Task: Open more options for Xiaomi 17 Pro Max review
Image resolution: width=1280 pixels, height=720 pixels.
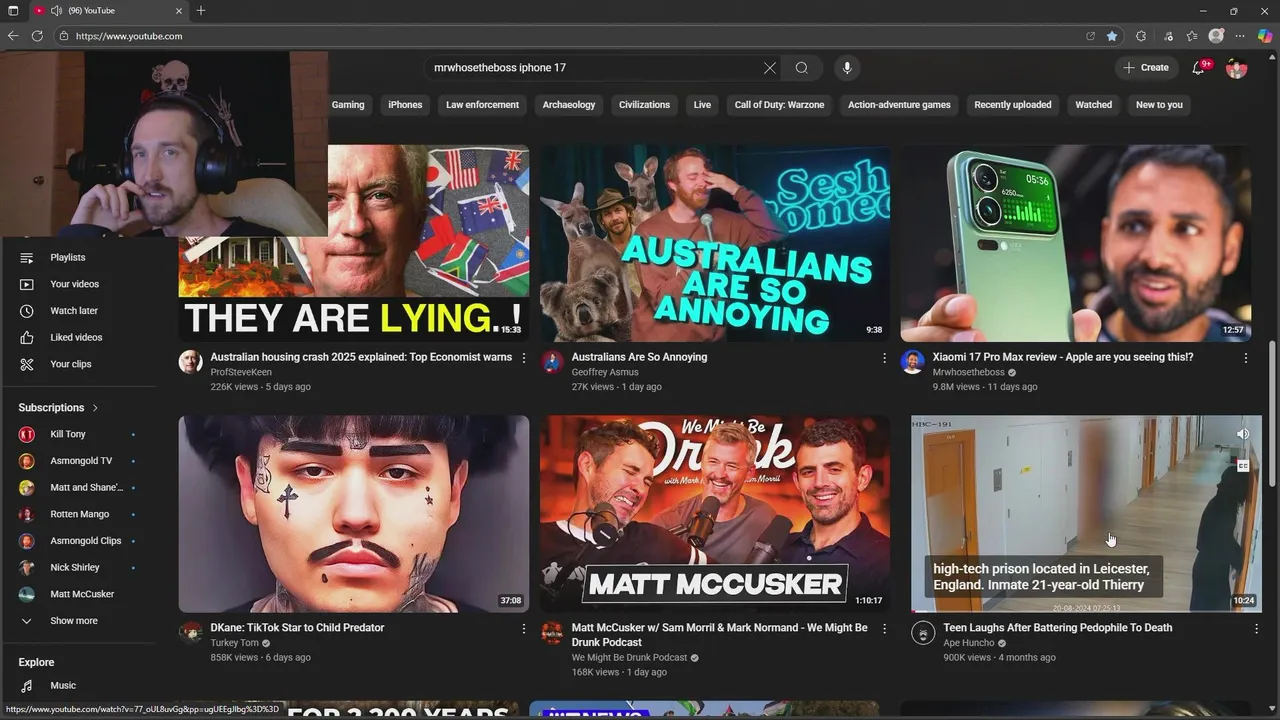Action: pyautogui.click(x=1246, y=358)
